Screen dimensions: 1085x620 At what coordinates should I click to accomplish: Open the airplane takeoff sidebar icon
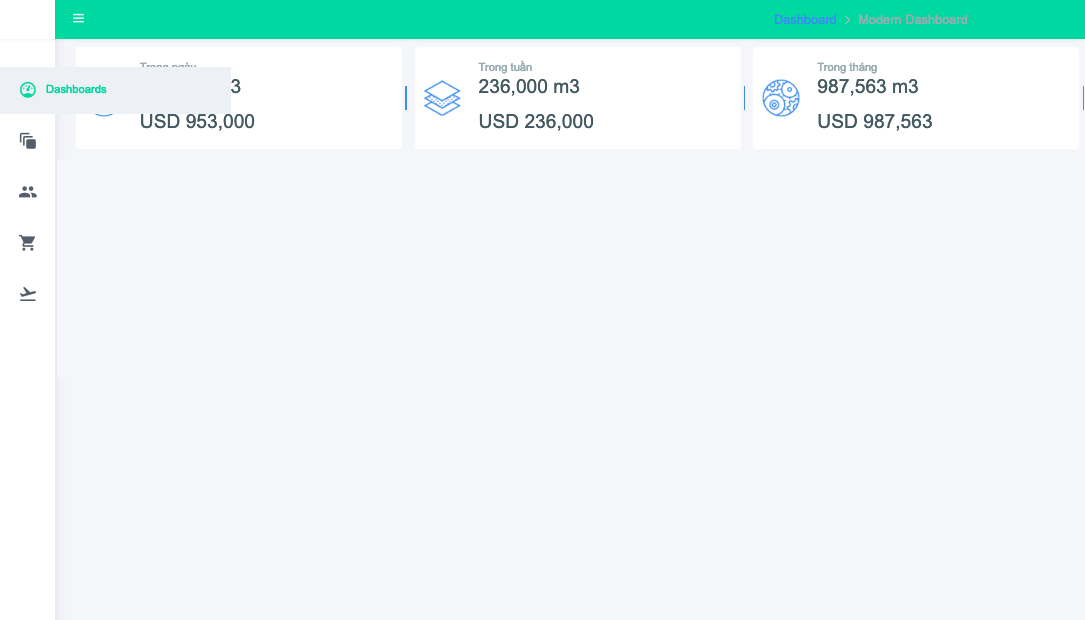28,294
